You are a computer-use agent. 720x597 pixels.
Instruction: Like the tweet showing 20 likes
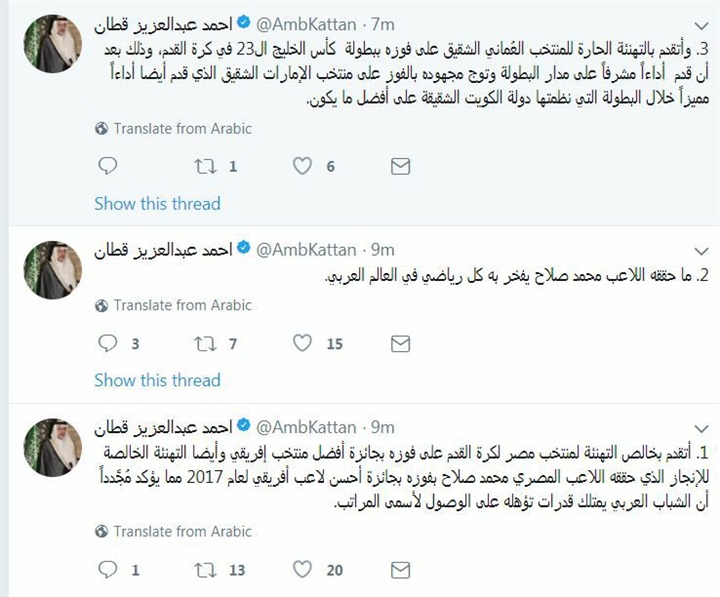coord(302,569)
